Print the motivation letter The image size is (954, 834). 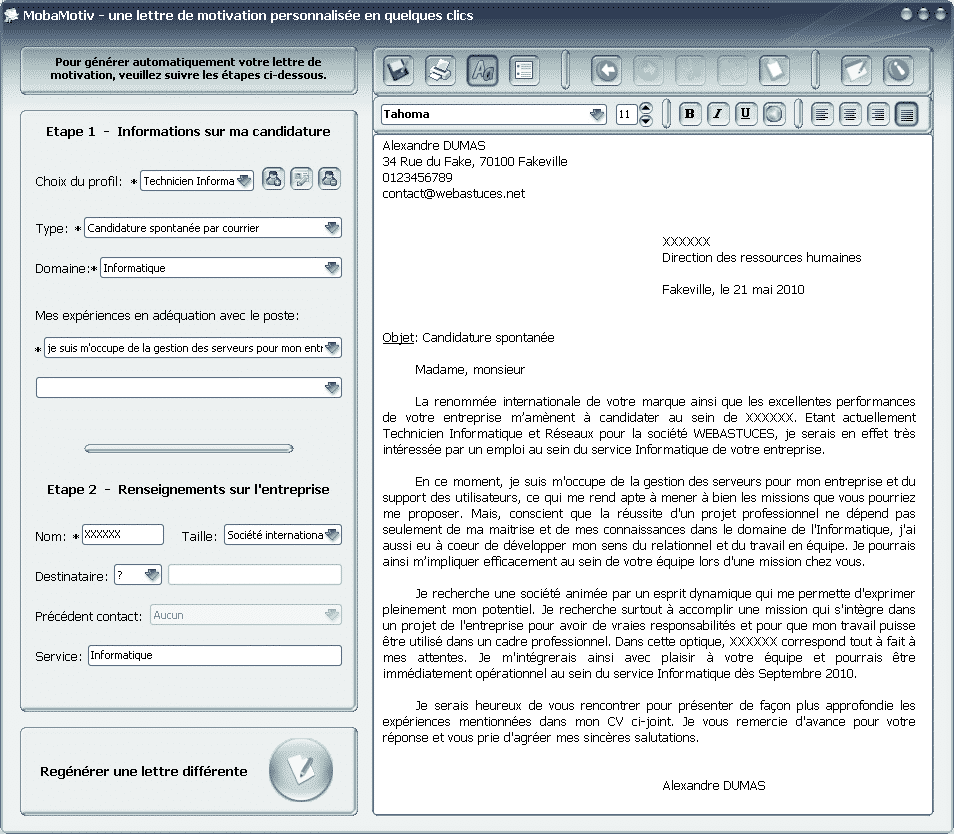click(x=440, y=71)
